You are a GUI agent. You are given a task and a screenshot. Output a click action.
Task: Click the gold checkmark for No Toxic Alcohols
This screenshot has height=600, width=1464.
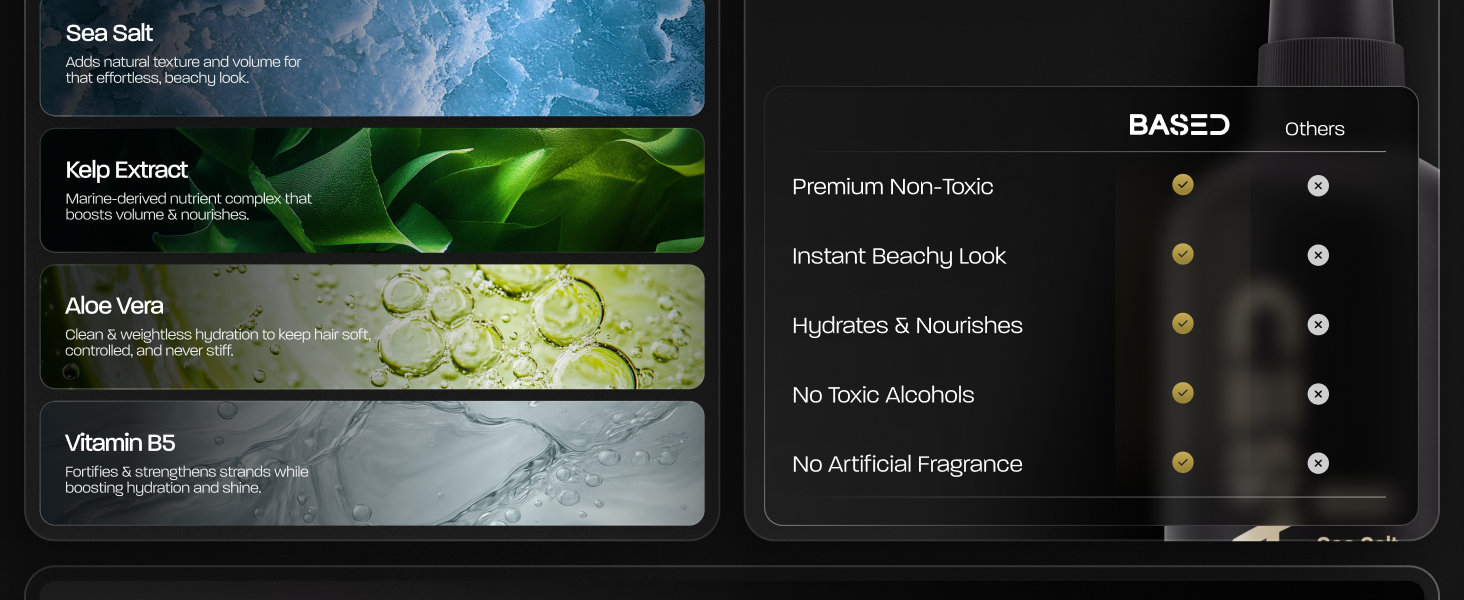point(1183,393)
